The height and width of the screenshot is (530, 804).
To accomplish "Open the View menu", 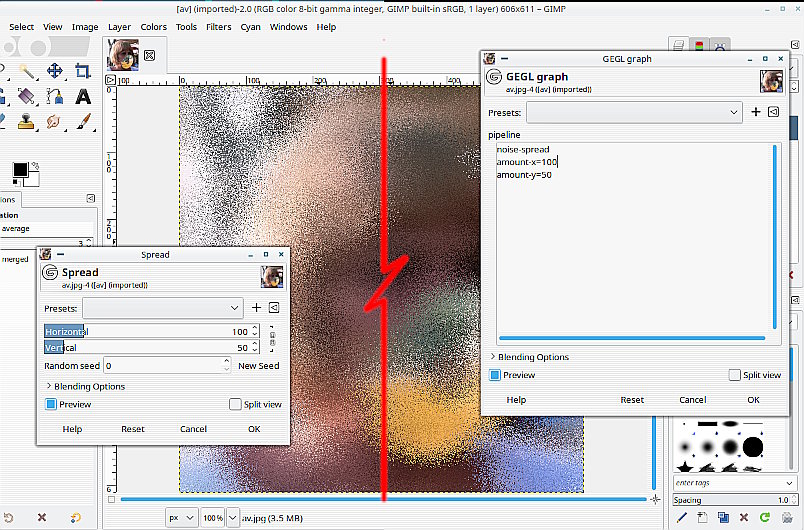I will (x=52, y=27).
